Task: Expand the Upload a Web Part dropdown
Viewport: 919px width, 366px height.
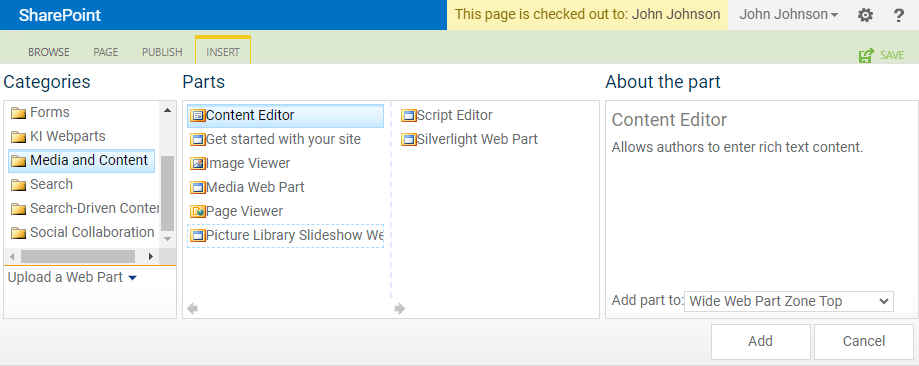Action: 72,277
